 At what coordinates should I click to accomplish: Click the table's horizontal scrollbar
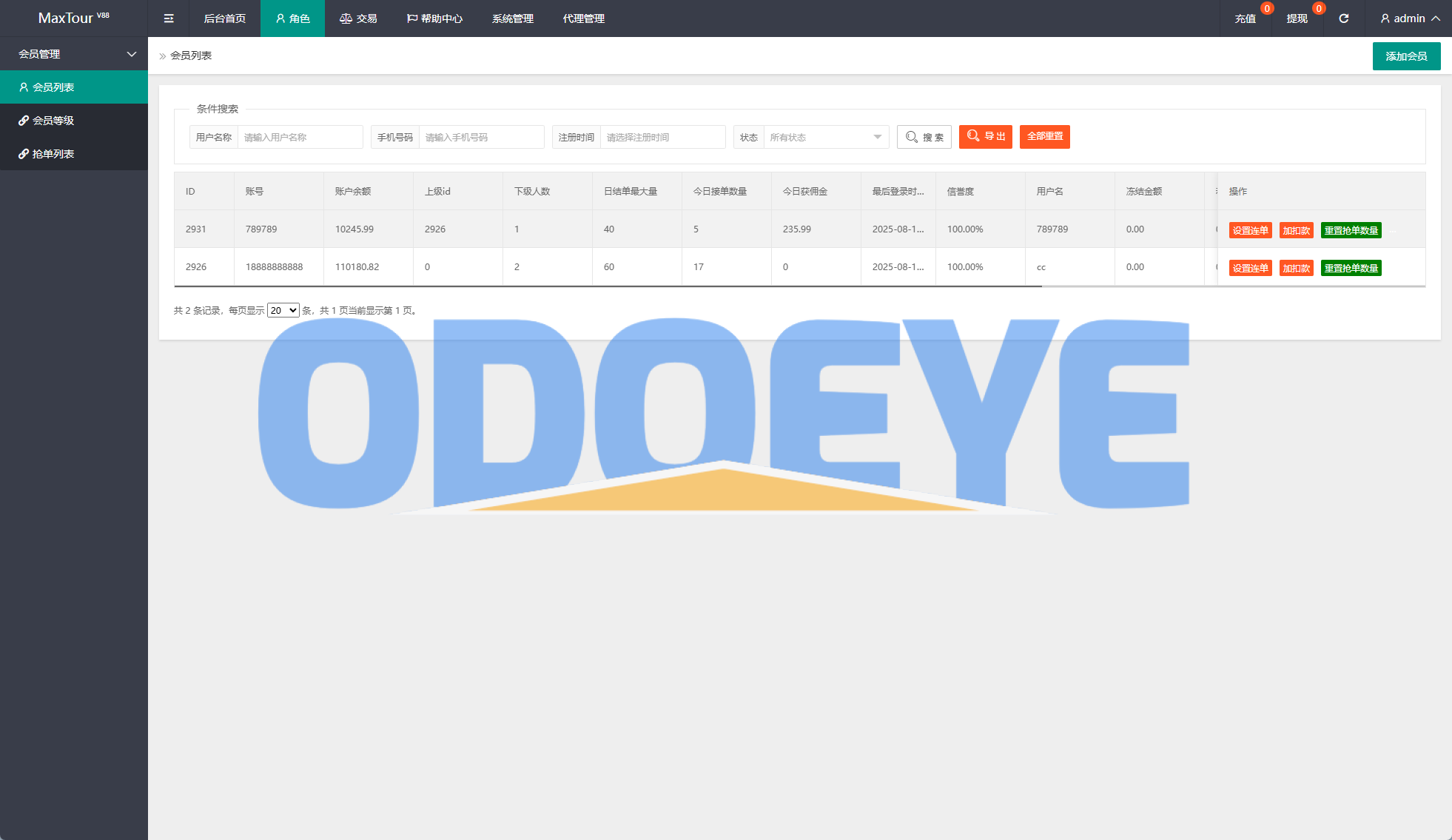coord(607,286)
